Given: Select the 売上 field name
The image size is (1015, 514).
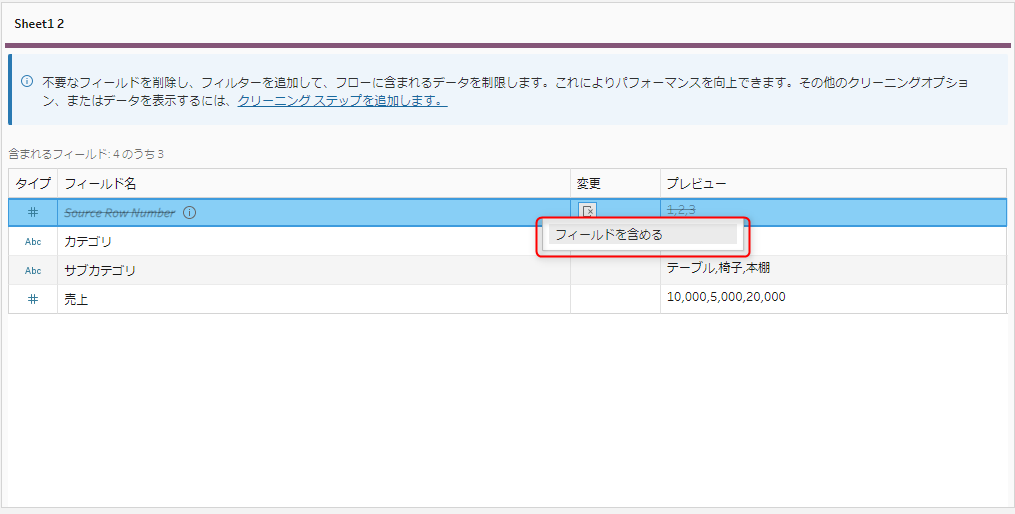Looking at the screenshot, I should 76,299.
